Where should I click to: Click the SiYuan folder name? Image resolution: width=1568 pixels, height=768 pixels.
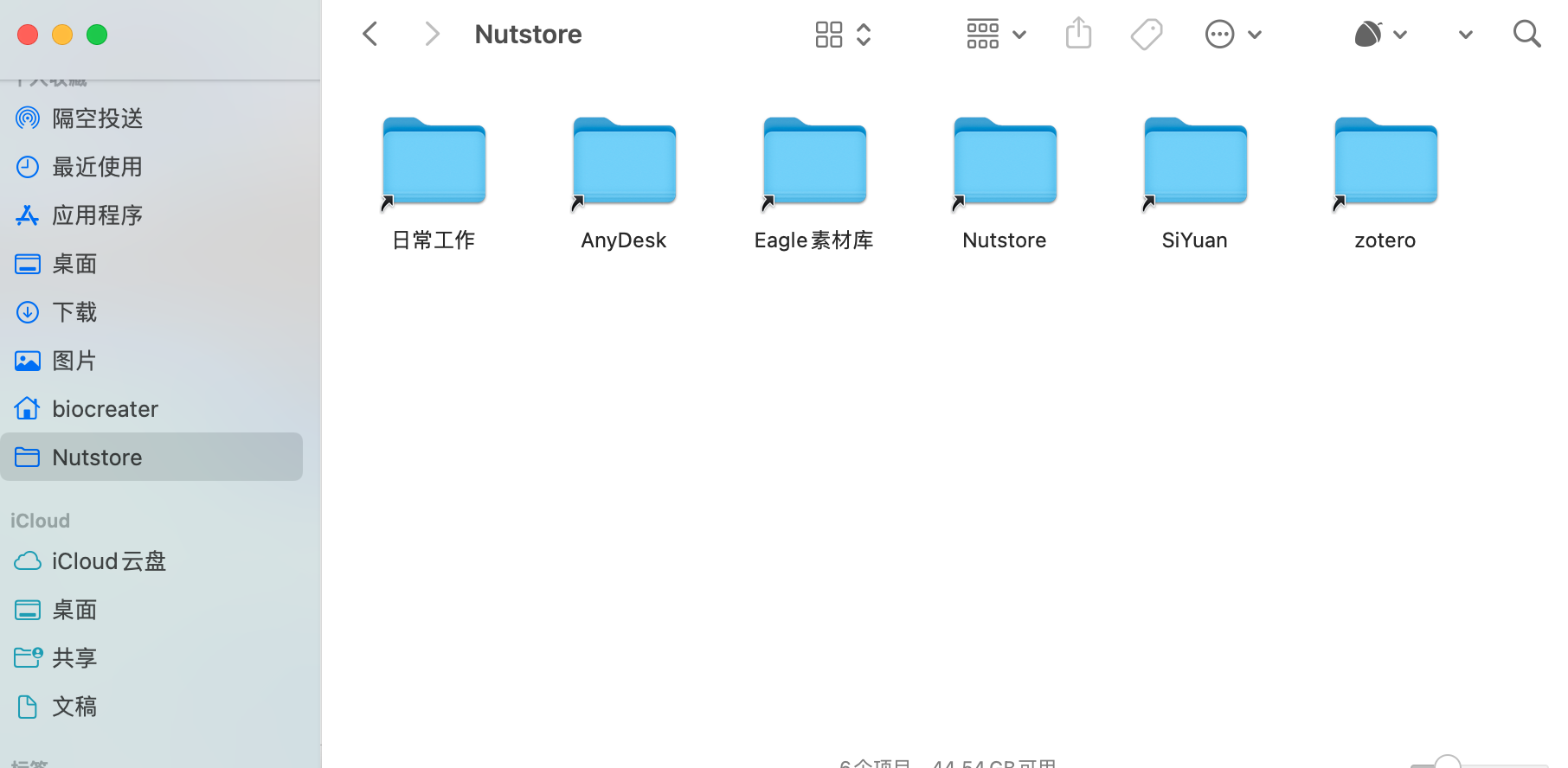[x=1195, y=240]
